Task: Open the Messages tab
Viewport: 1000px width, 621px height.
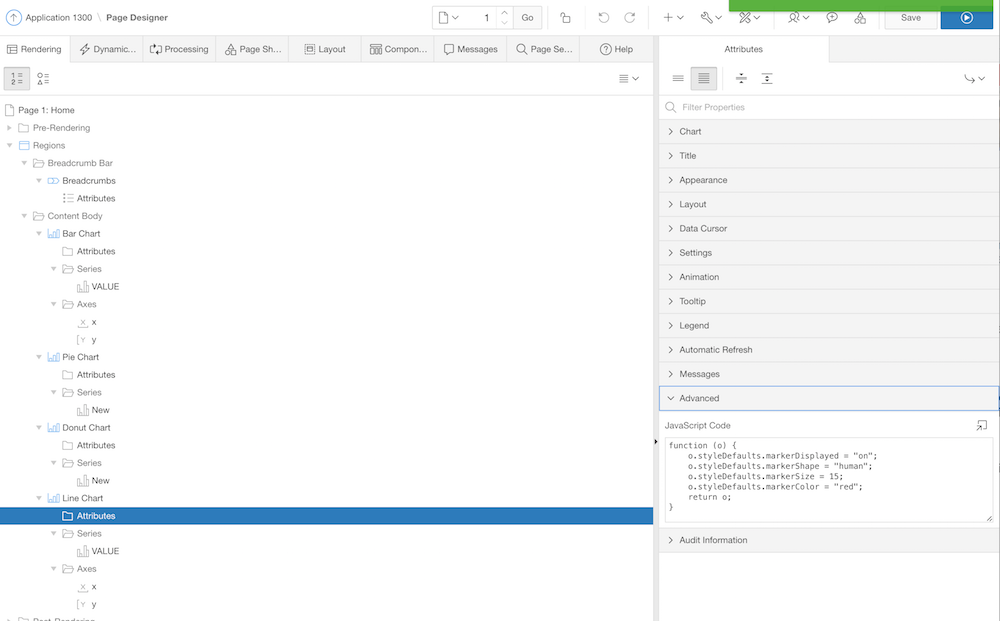Action: tap(469, 47)
